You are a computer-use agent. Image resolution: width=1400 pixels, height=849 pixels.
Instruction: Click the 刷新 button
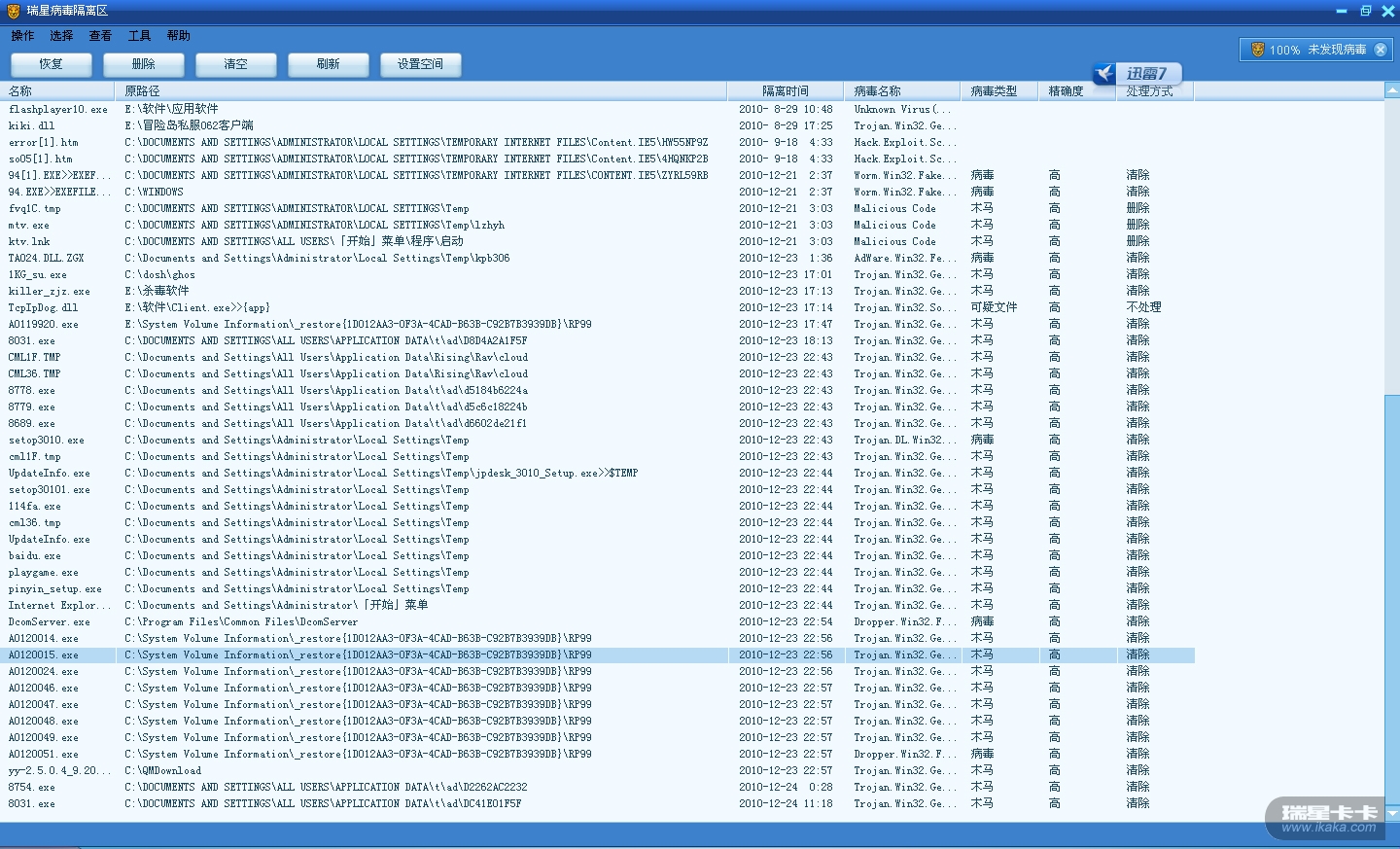pyautogui.click(x=328, y=64)
